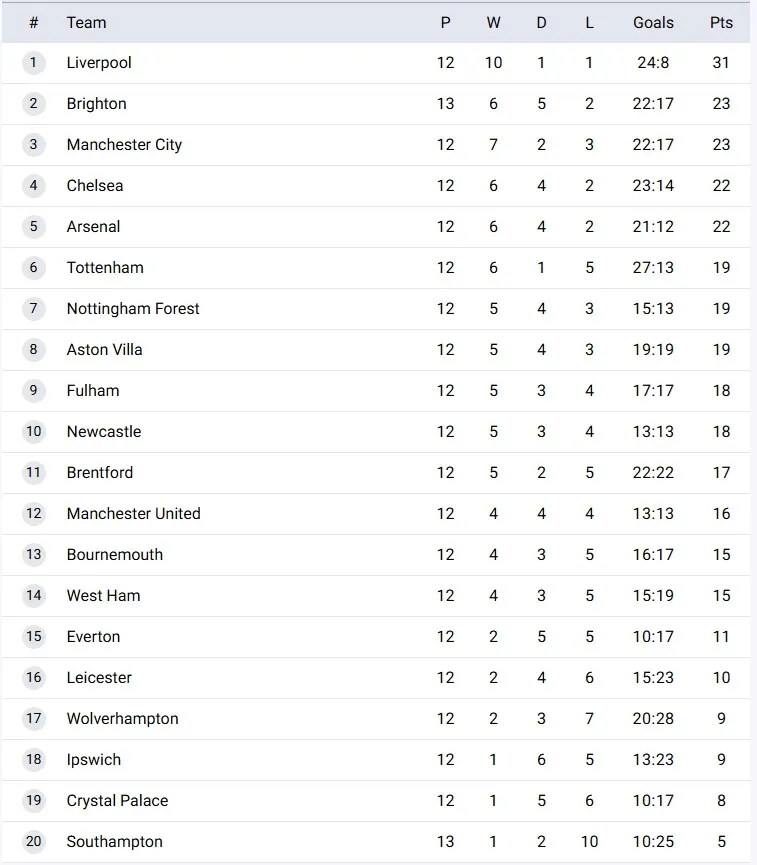Click the rank 5 circle badge

[x=34, y=227]
